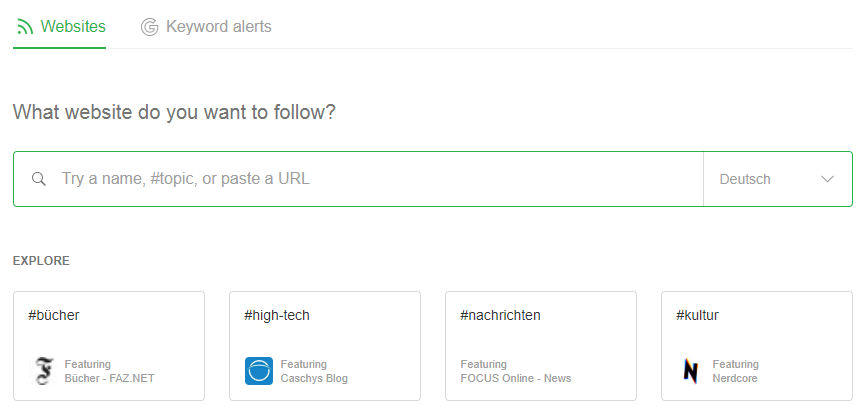Click the magnifying glass search icon
This screenshot has height=415, width=868.
pos(39,179)
